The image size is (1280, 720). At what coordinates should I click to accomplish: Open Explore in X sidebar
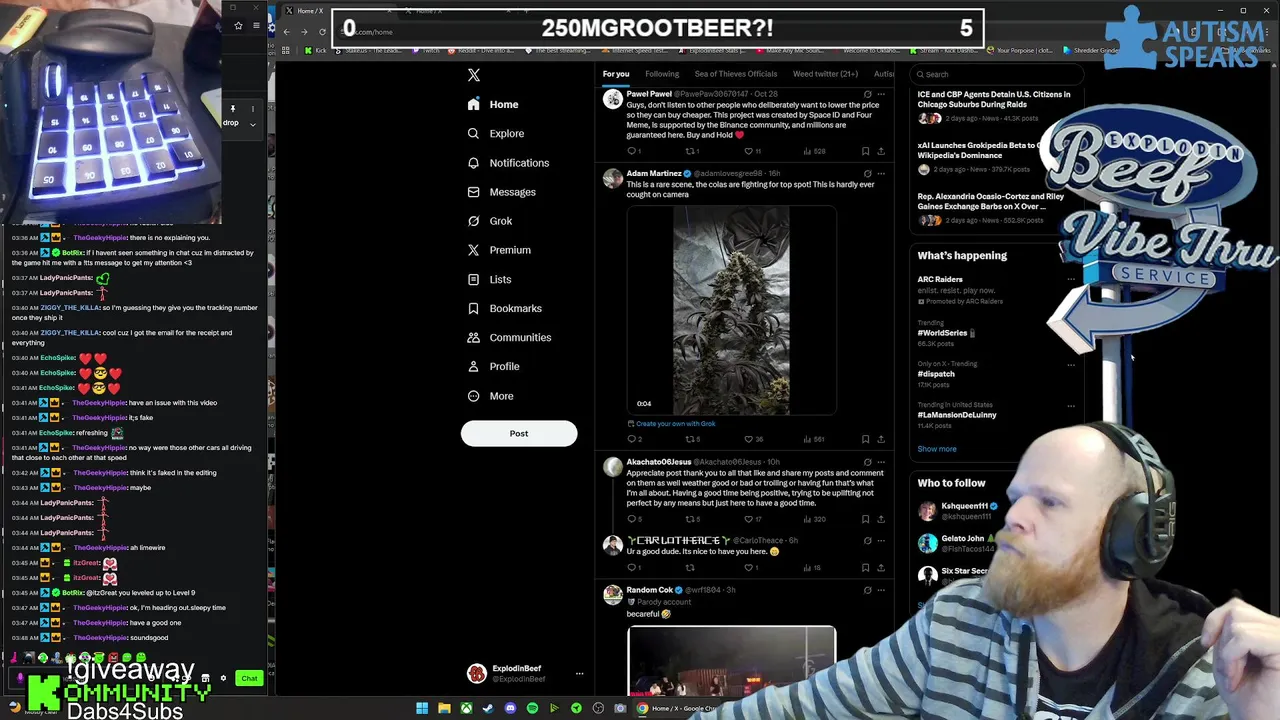click(495, 133)
